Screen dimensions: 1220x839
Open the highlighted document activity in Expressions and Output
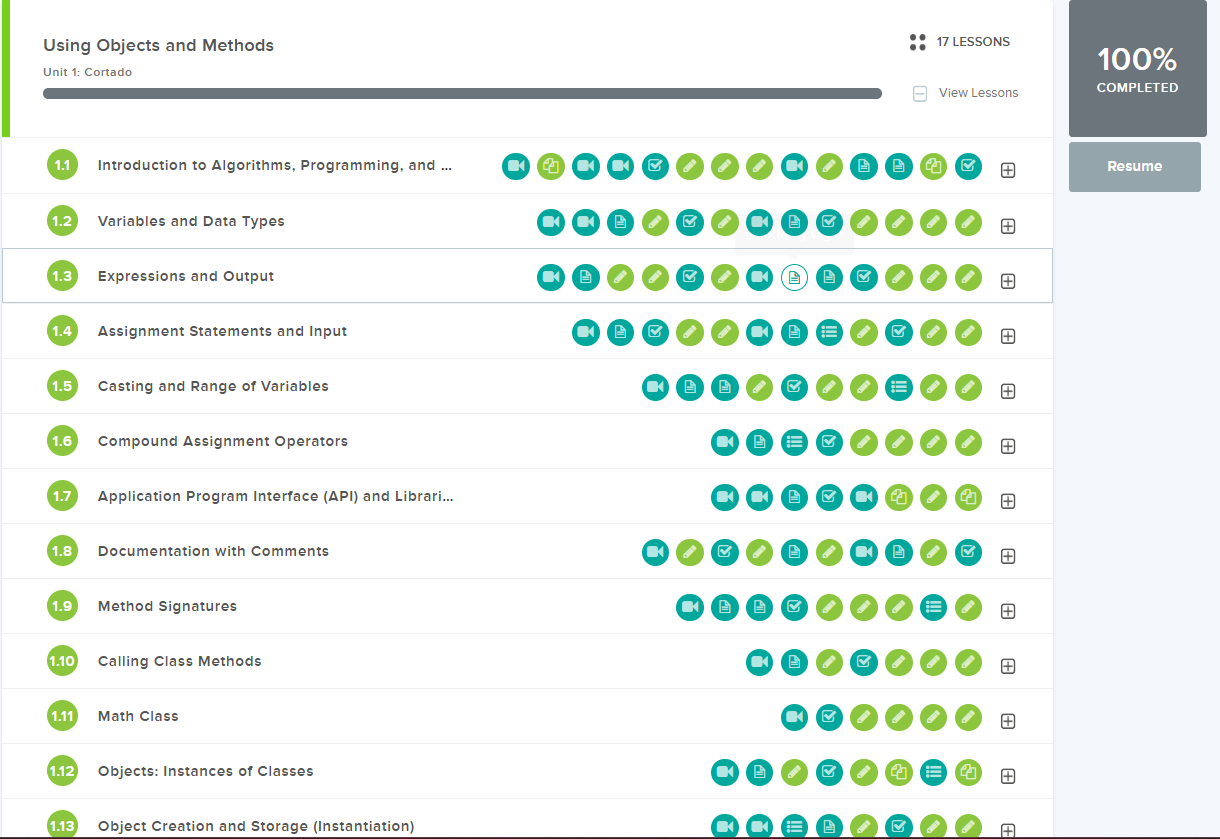(794, 277)
